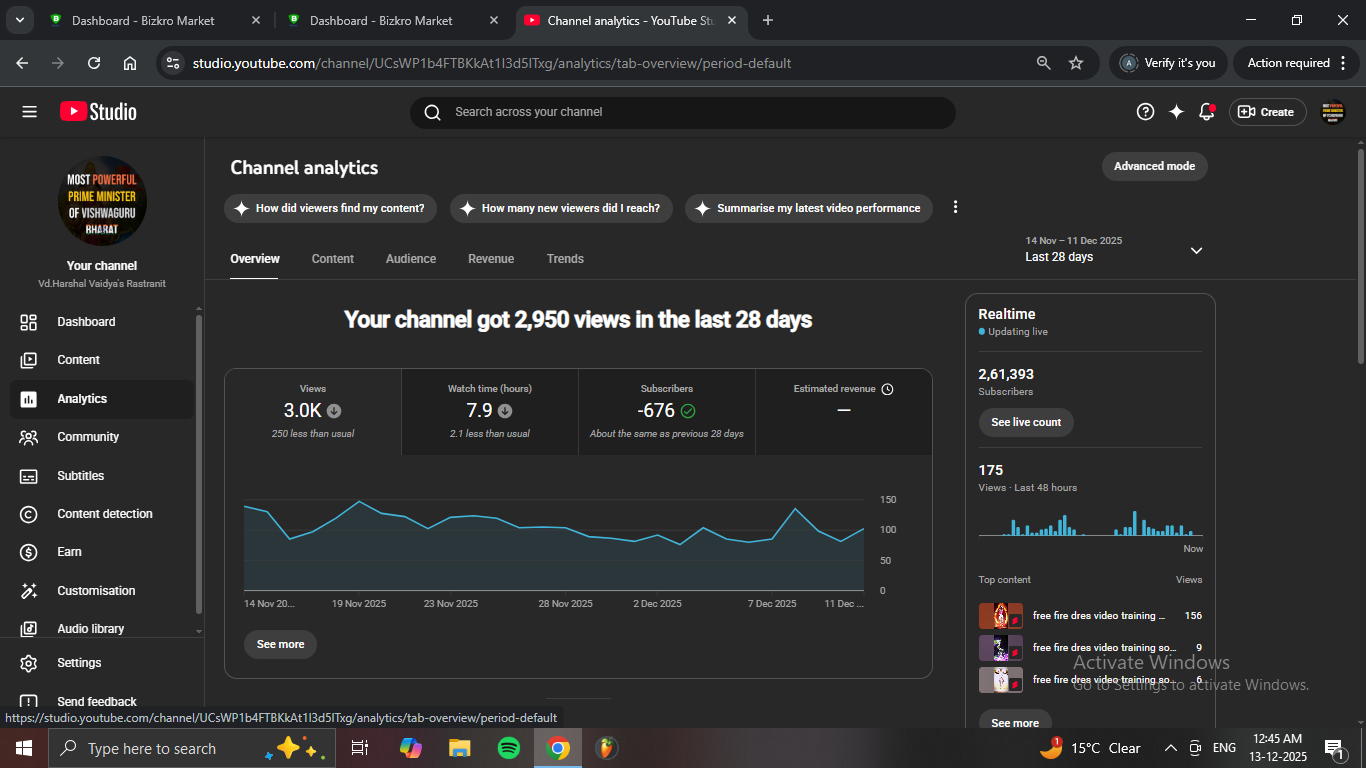Open Settings gear in sidebar
1366x768 pixels.
tap(29, 663)
